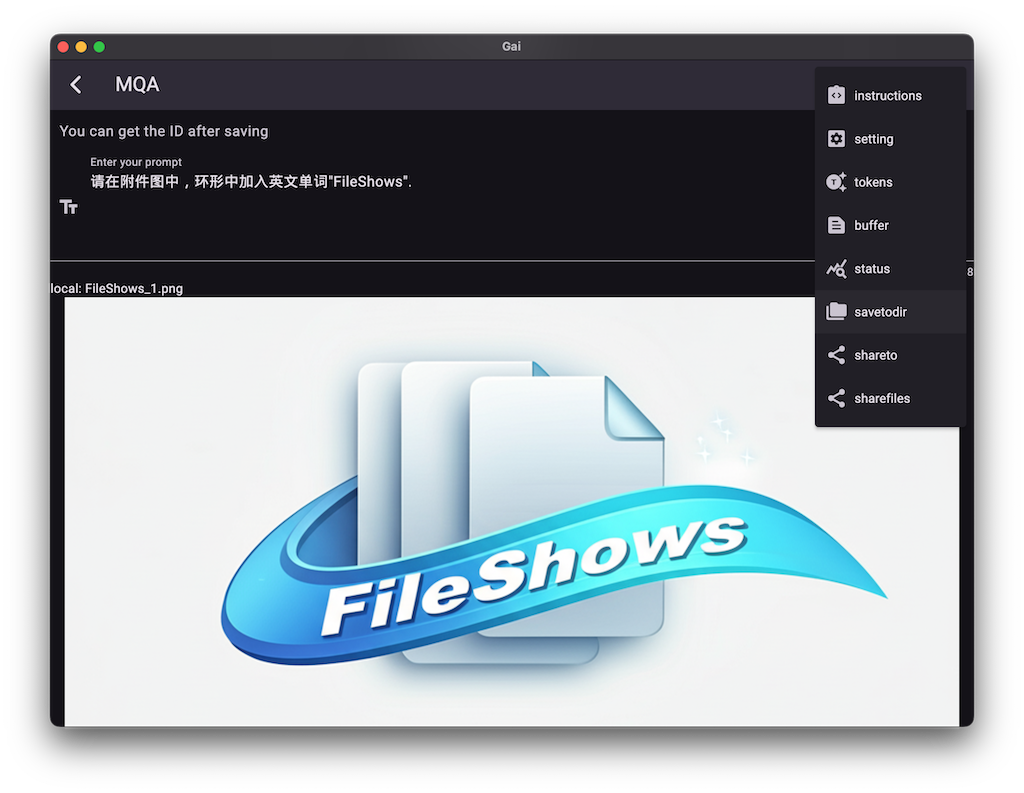The height and width of the screenshot is (793, 1024).
Task: Click the savetodir folder icon
Action: [836, 312]
